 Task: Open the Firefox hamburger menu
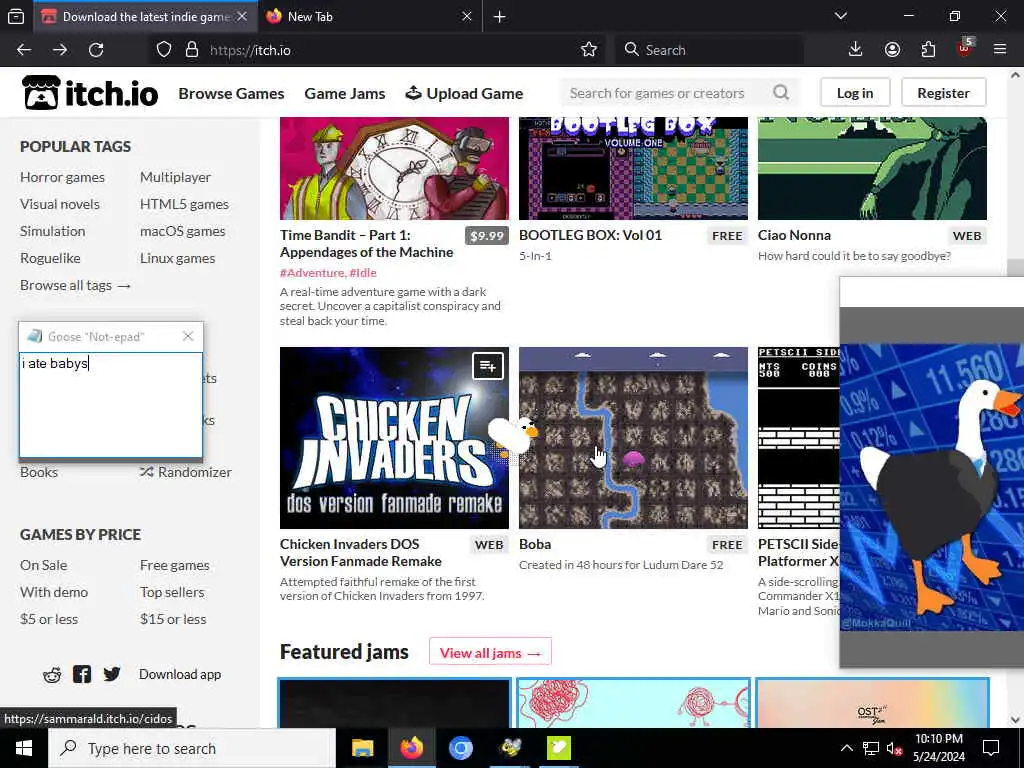coord(999,50)
